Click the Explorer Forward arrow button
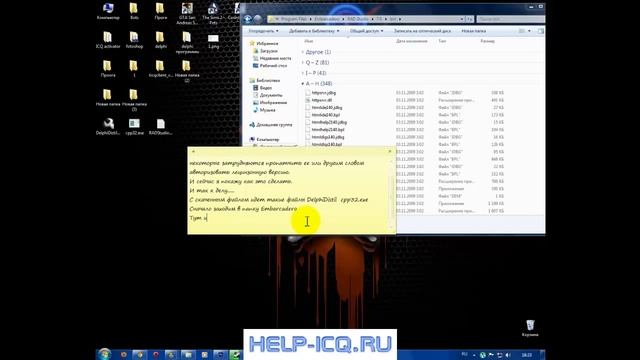Viewport: 640px width, 360px height. click(258, 19)
